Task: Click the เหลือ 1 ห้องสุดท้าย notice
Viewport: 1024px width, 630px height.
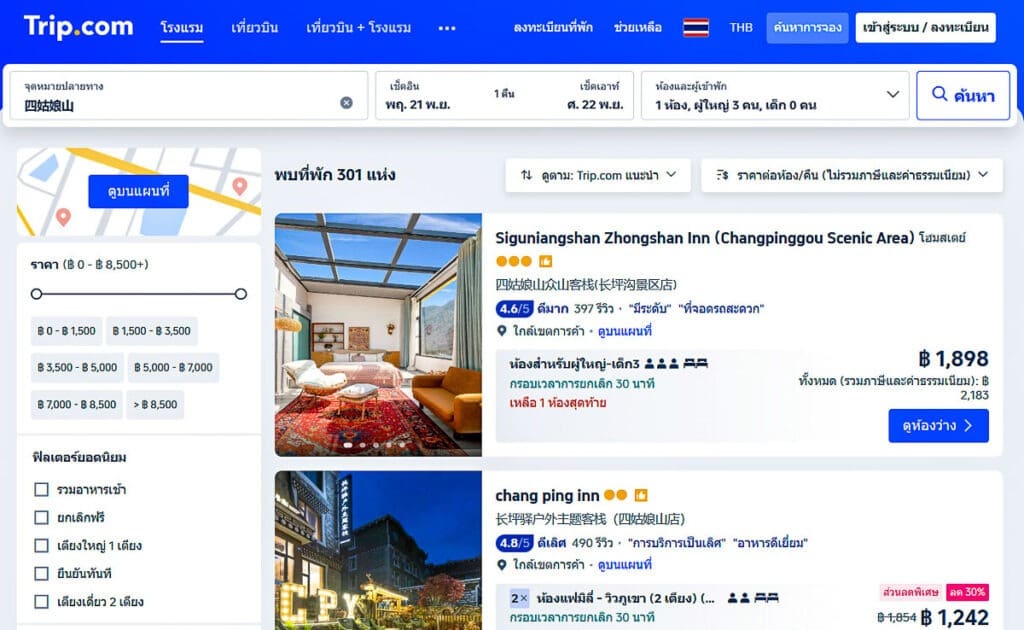Action: (x=558, y=403)
